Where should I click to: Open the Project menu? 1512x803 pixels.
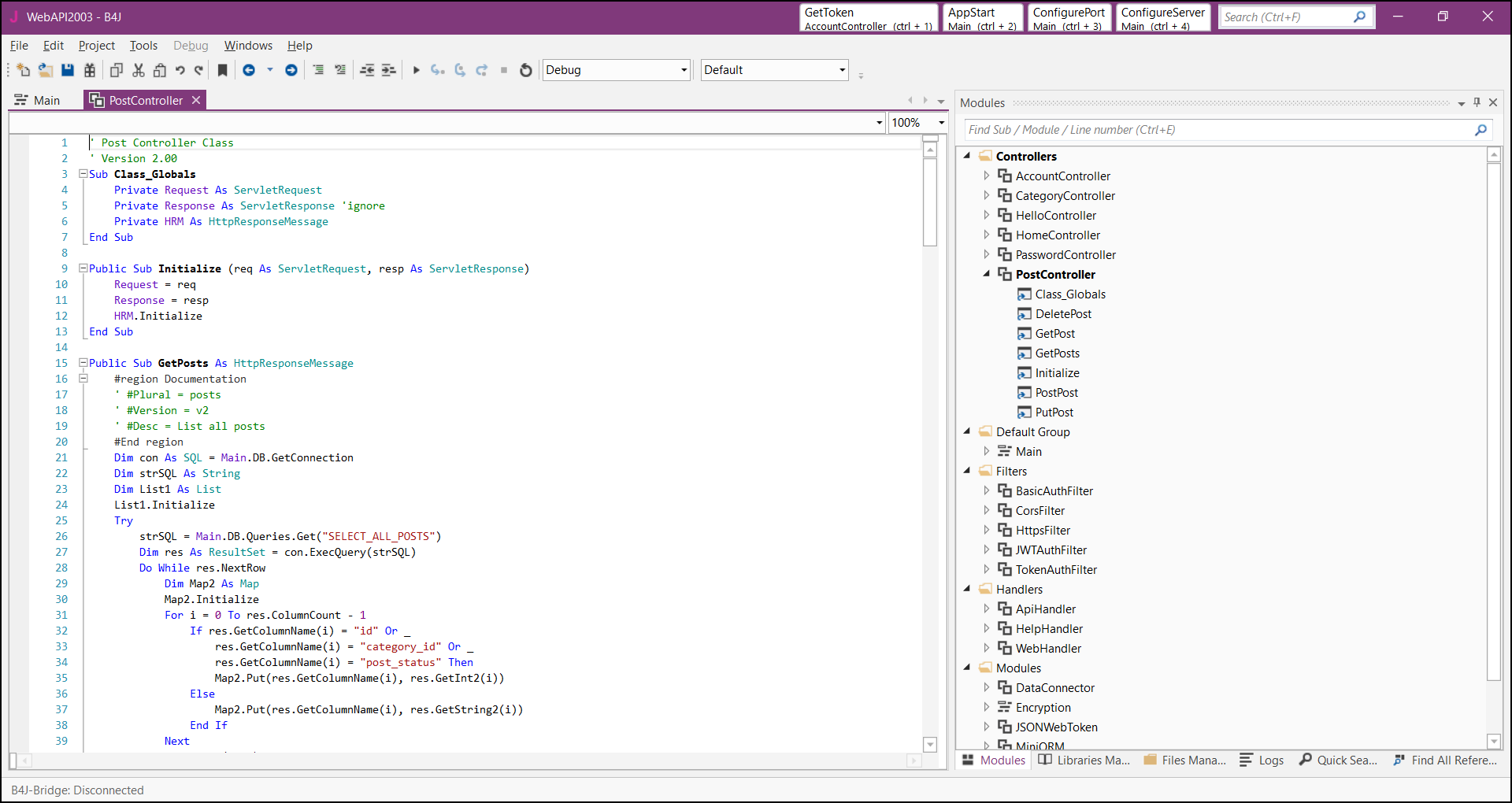click(96, 46)
